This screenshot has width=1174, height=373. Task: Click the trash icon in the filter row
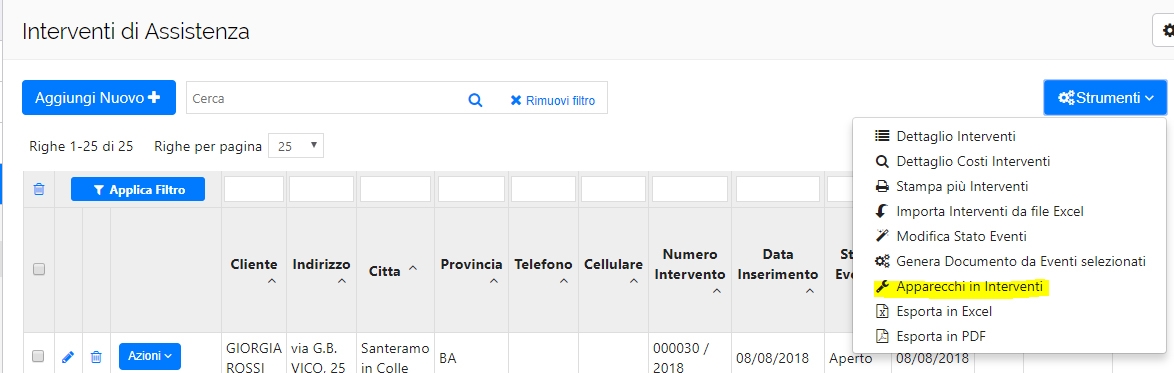[39, 189]
